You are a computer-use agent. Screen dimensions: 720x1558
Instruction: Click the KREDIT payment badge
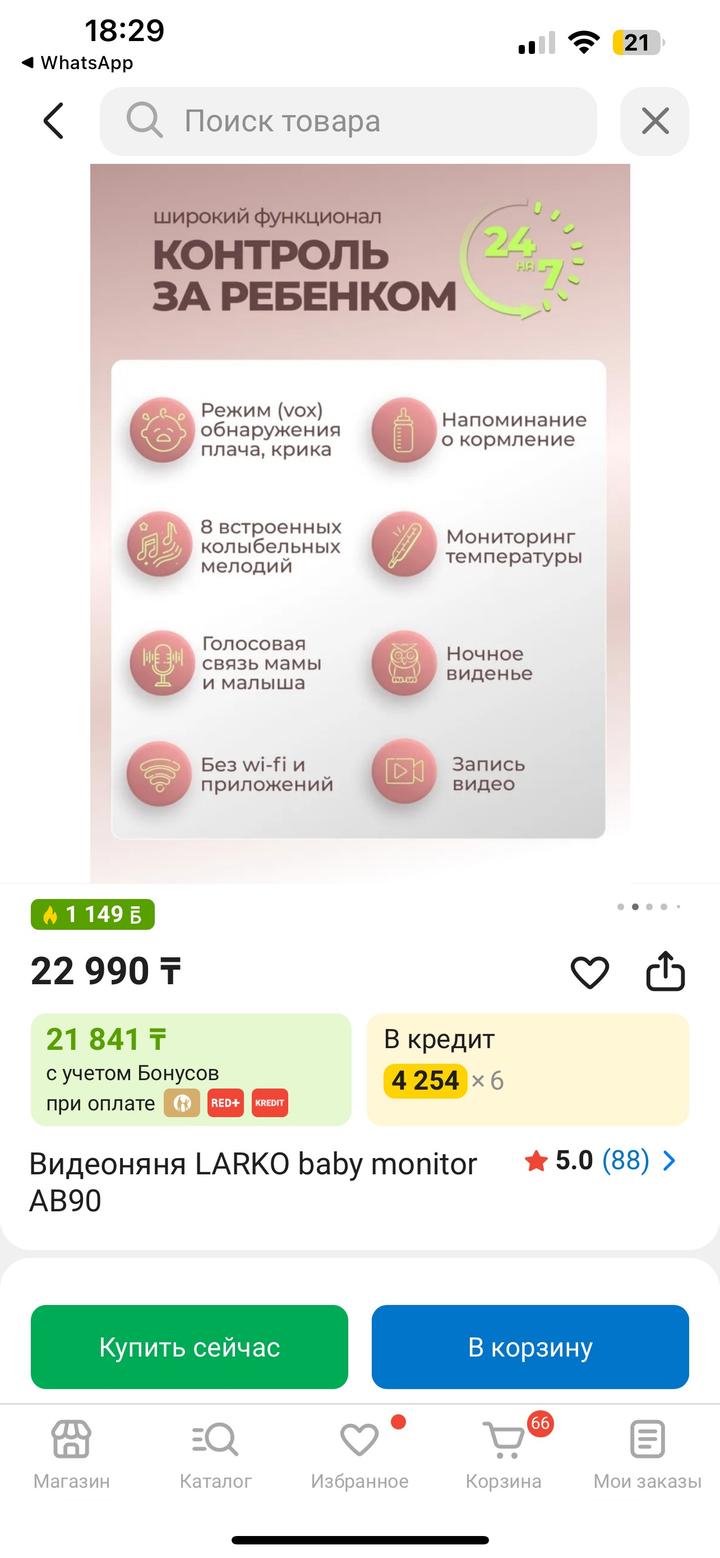pyautogui.click(x=270, y=1103)
